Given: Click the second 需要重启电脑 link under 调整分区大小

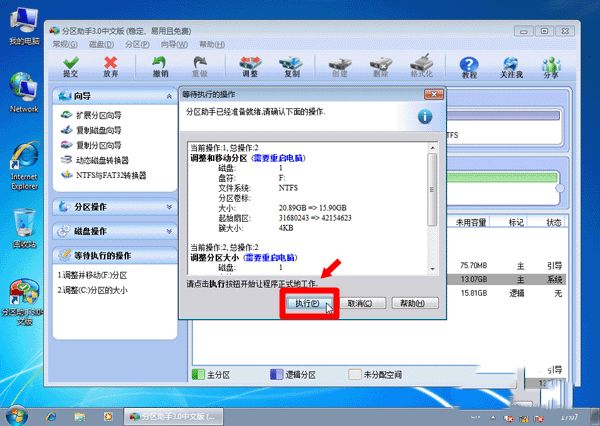Looking at the screenshot, I should [270, 257].
